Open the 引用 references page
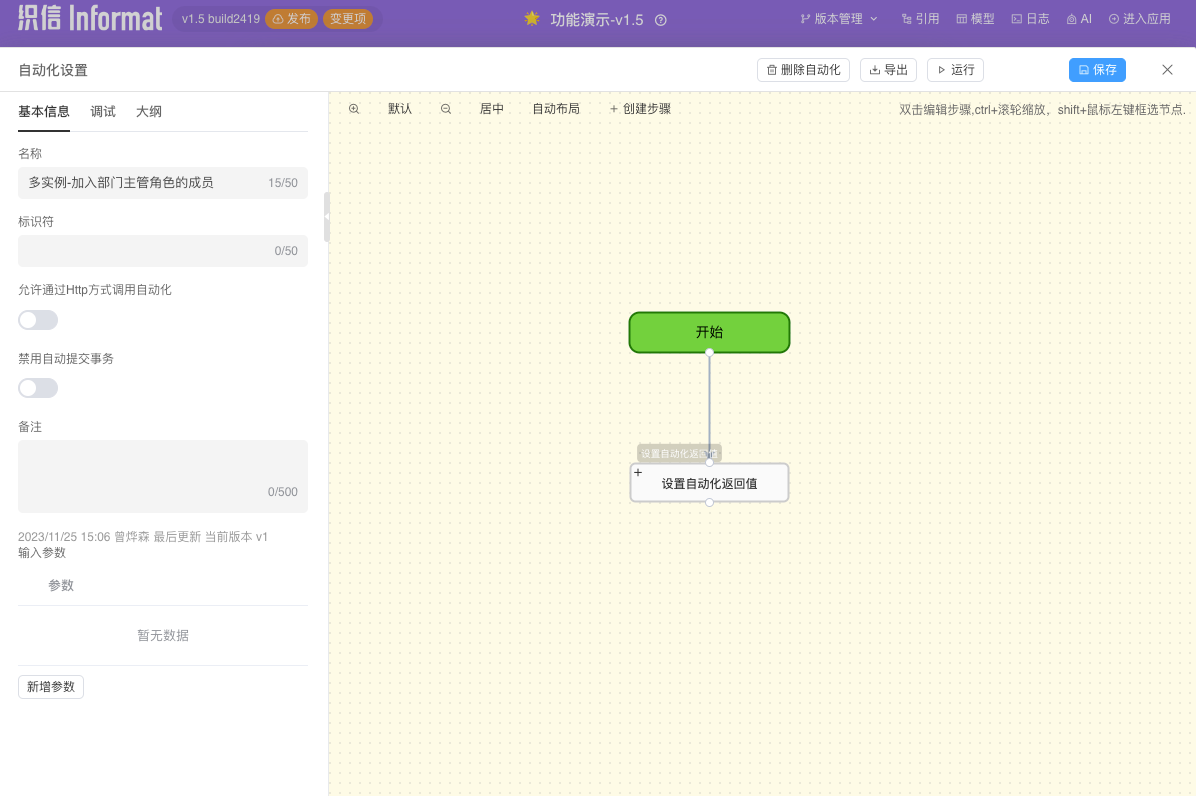The width and height of the screenshot is (1196, 796). pos(920,19)
